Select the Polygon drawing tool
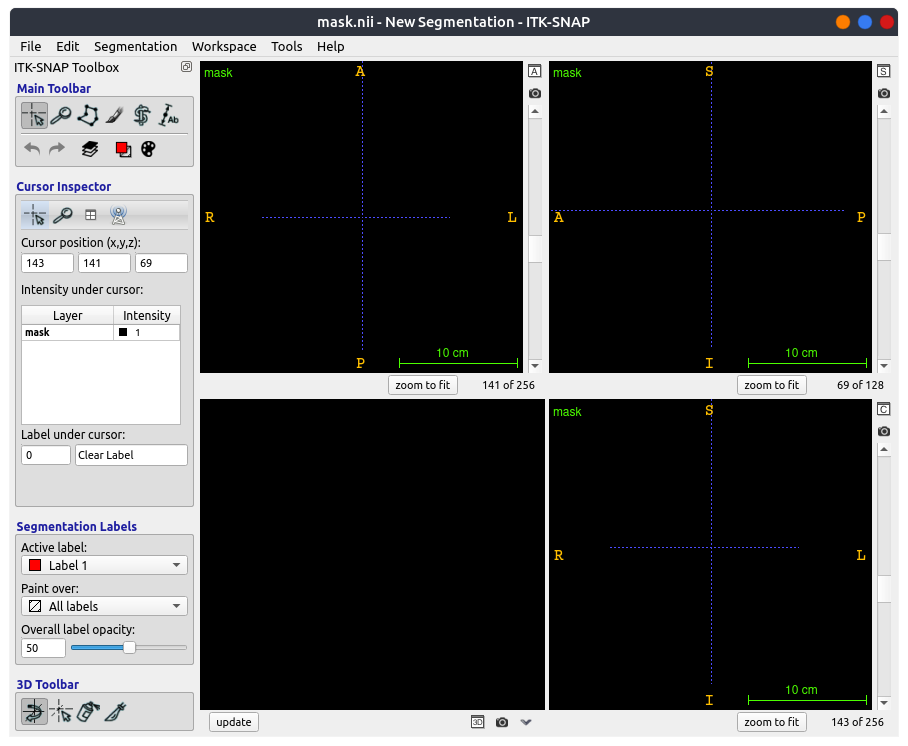This screenshot has height=746, width=908. pyautogui.click(x=87, y=116)
